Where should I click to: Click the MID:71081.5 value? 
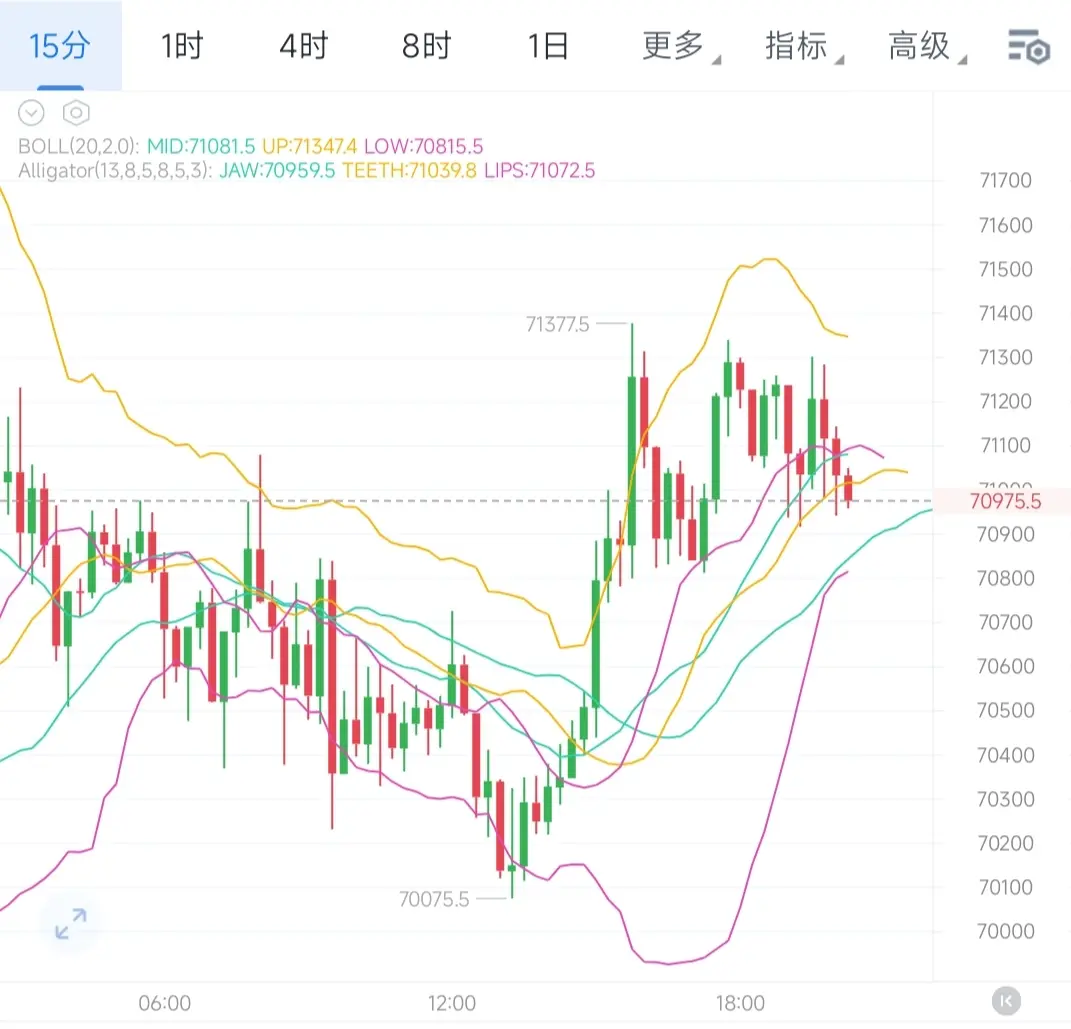[x=201, y=146]
